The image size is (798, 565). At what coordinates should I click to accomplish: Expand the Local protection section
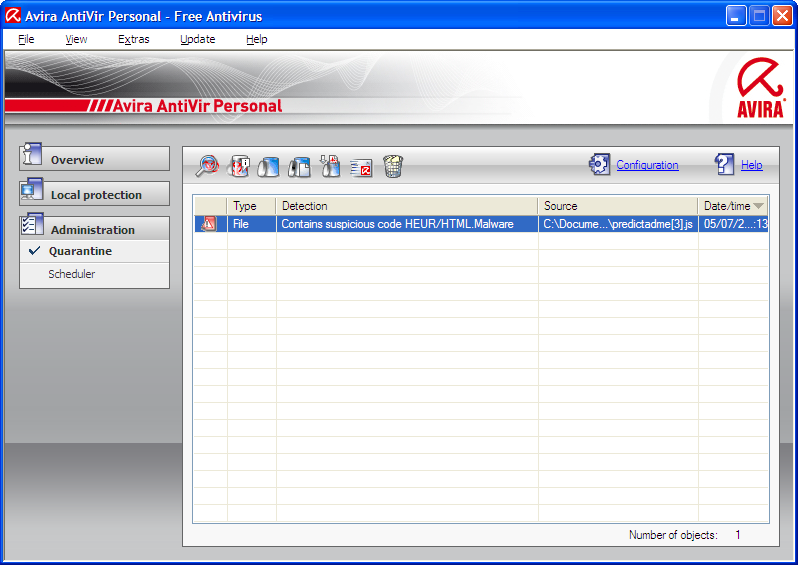tap(94, 195)
